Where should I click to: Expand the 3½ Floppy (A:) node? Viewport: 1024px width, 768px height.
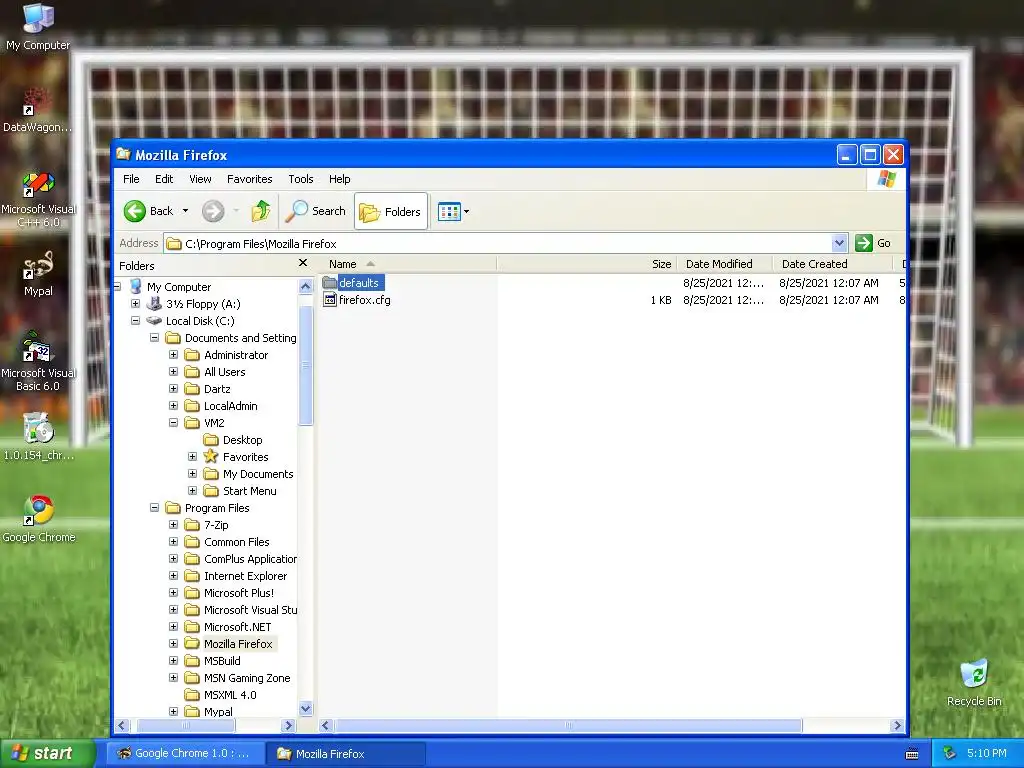[x=135, y=304]
